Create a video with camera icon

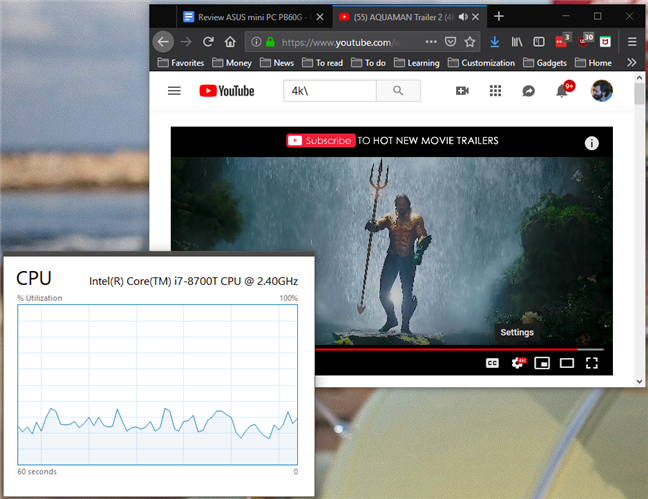tap(462, 91)
